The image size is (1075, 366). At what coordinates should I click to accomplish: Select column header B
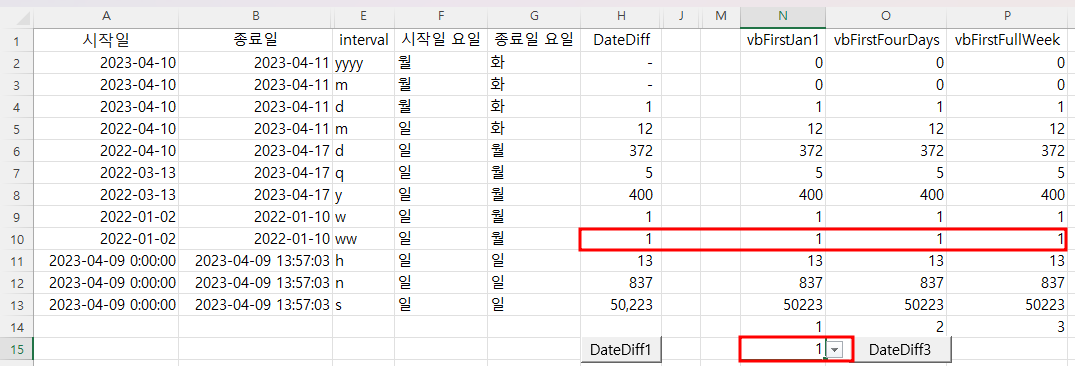coord(256,16)
